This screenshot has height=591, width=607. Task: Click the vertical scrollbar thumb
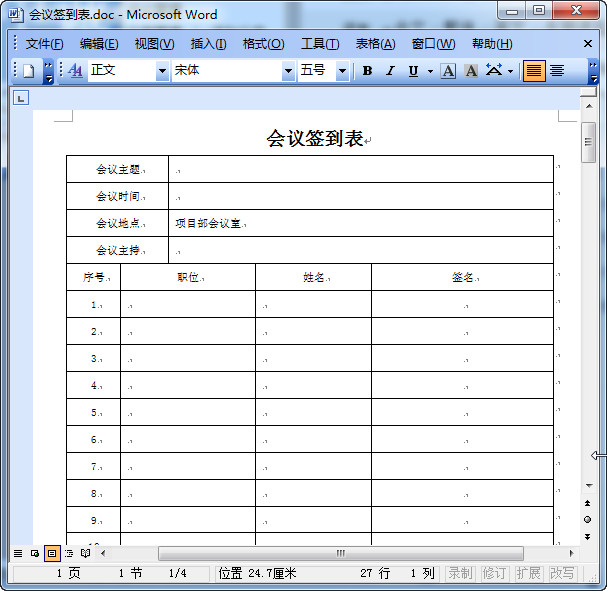pyautogui.click(x=588, y=142)
